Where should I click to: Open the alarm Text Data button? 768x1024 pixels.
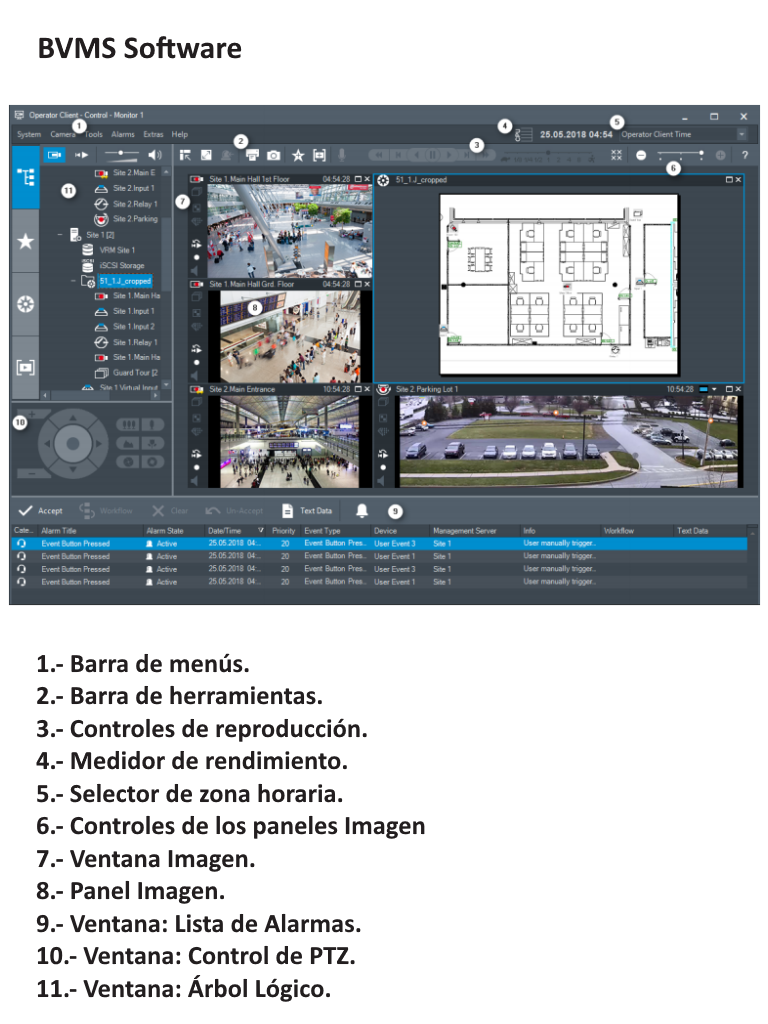(307, 511)
